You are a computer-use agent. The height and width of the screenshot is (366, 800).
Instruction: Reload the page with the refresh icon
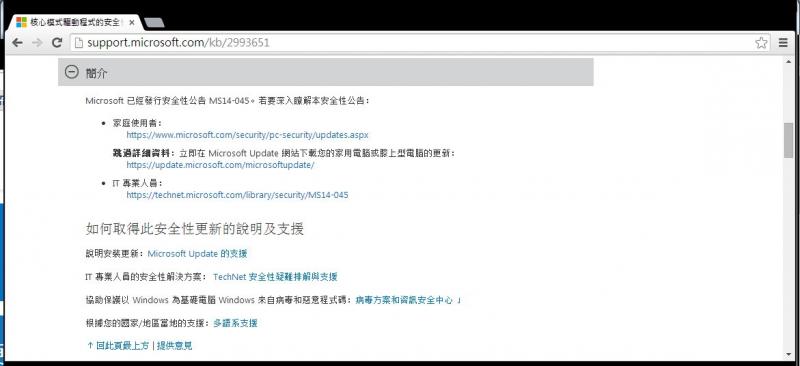point(57,43)
